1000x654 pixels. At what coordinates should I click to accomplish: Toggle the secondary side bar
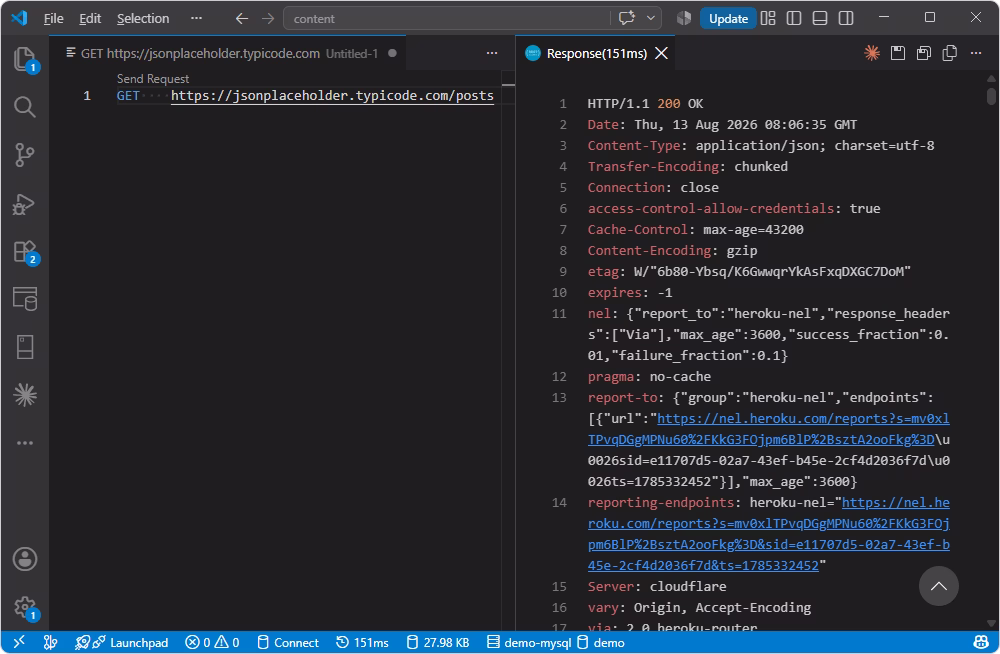click(x=846, y=19)
